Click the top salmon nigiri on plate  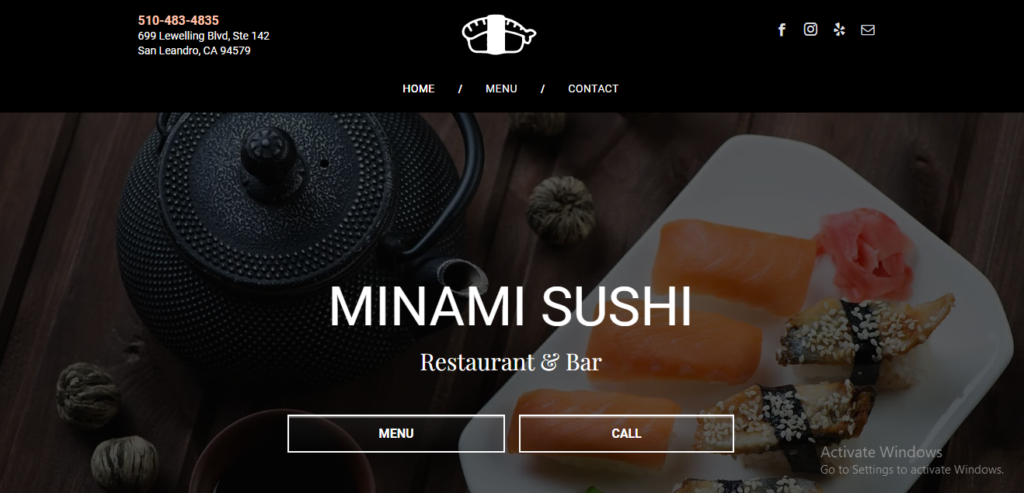tap(733, 264)
